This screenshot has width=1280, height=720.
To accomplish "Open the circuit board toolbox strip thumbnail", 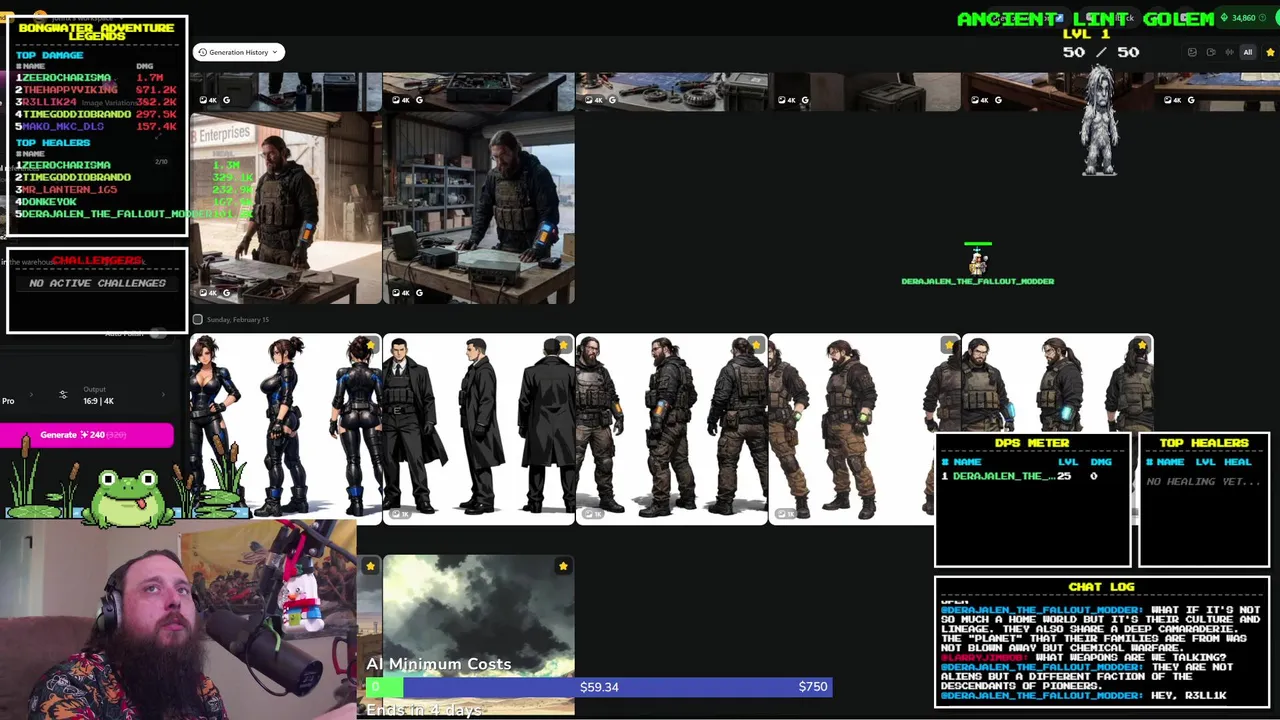I will (x=478, y=91).
